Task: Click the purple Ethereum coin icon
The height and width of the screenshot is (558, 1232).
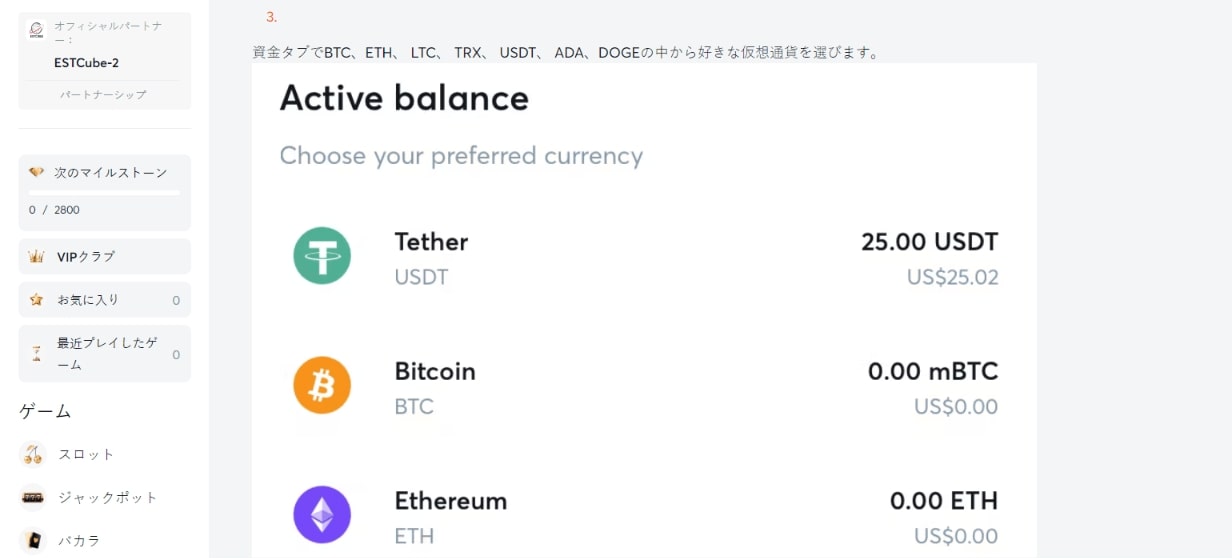Action: (x=322, y=515)
